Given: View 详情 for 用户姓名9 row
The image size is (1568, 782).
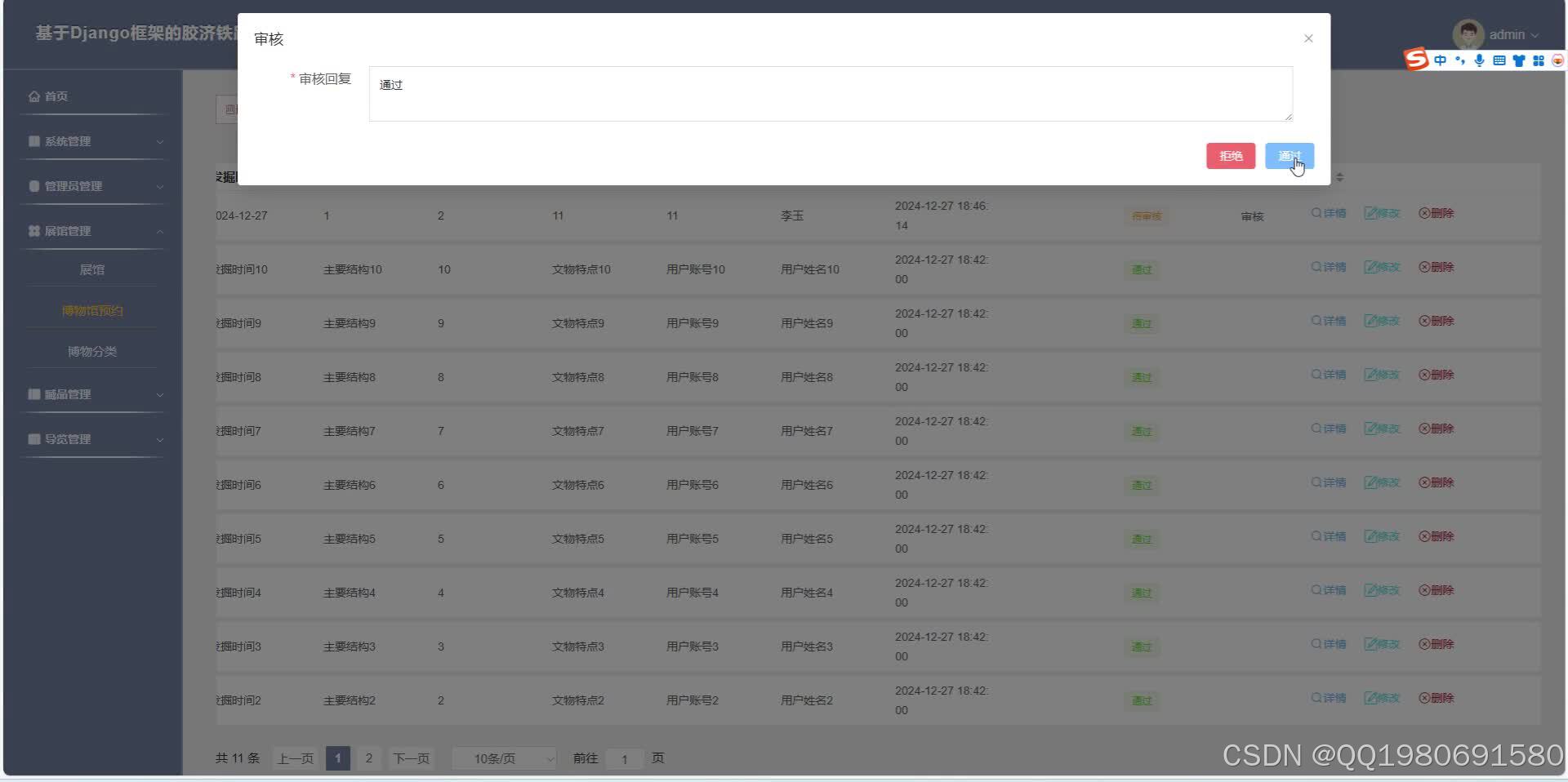Looking at the screenshot, I should pyautogui.click(x=1328, y=321).
